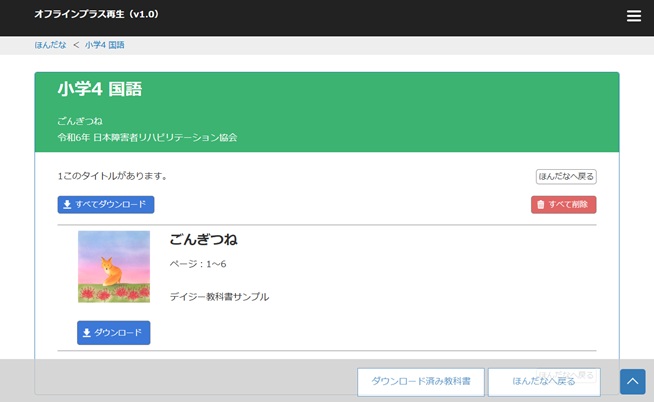Viewport: 654px width, 402px height.
Task: Click the 小学4 国語 breadcrumb item
Action: 105,45
